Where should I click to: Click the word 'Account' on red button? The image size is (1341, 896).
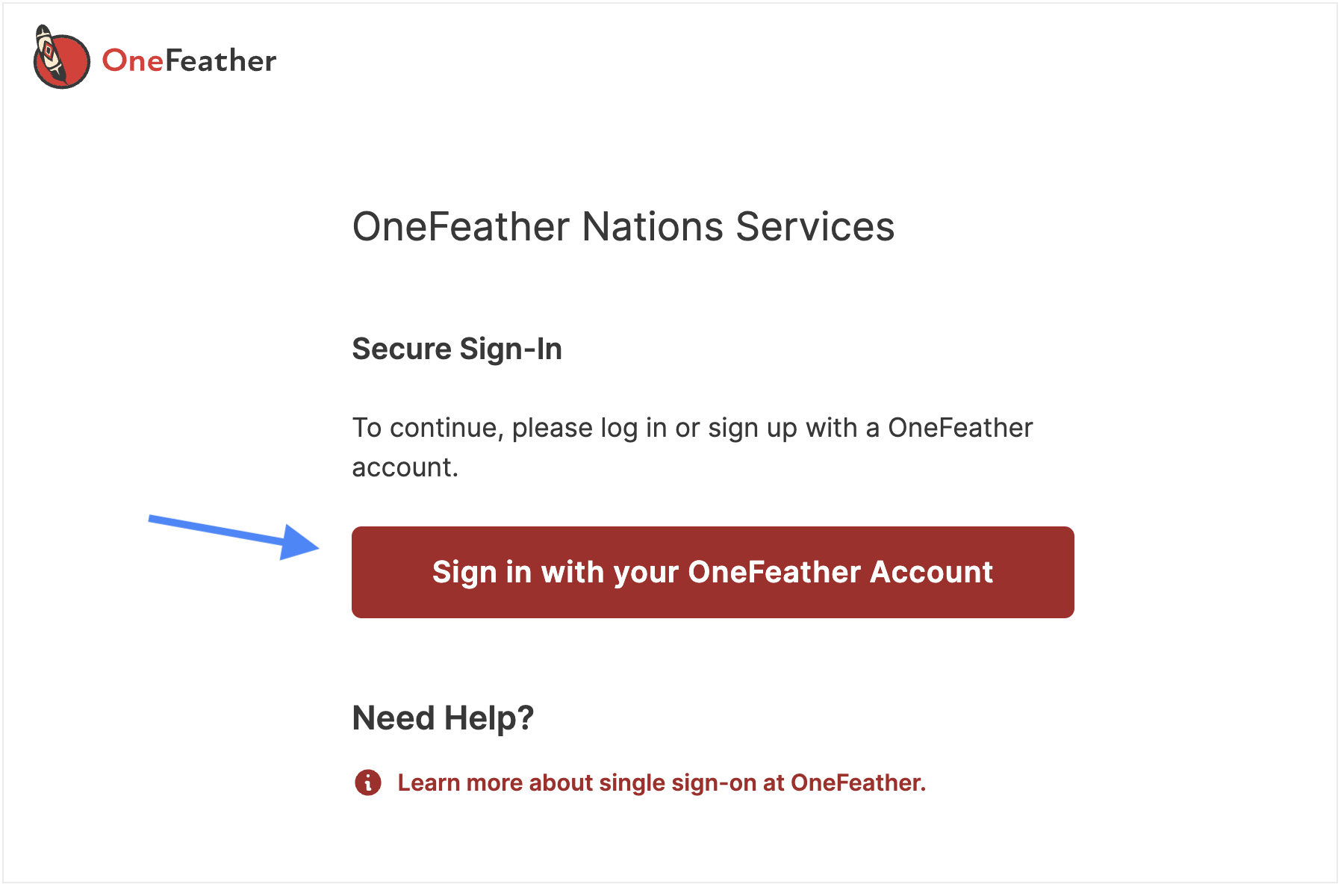click(931, 572)
